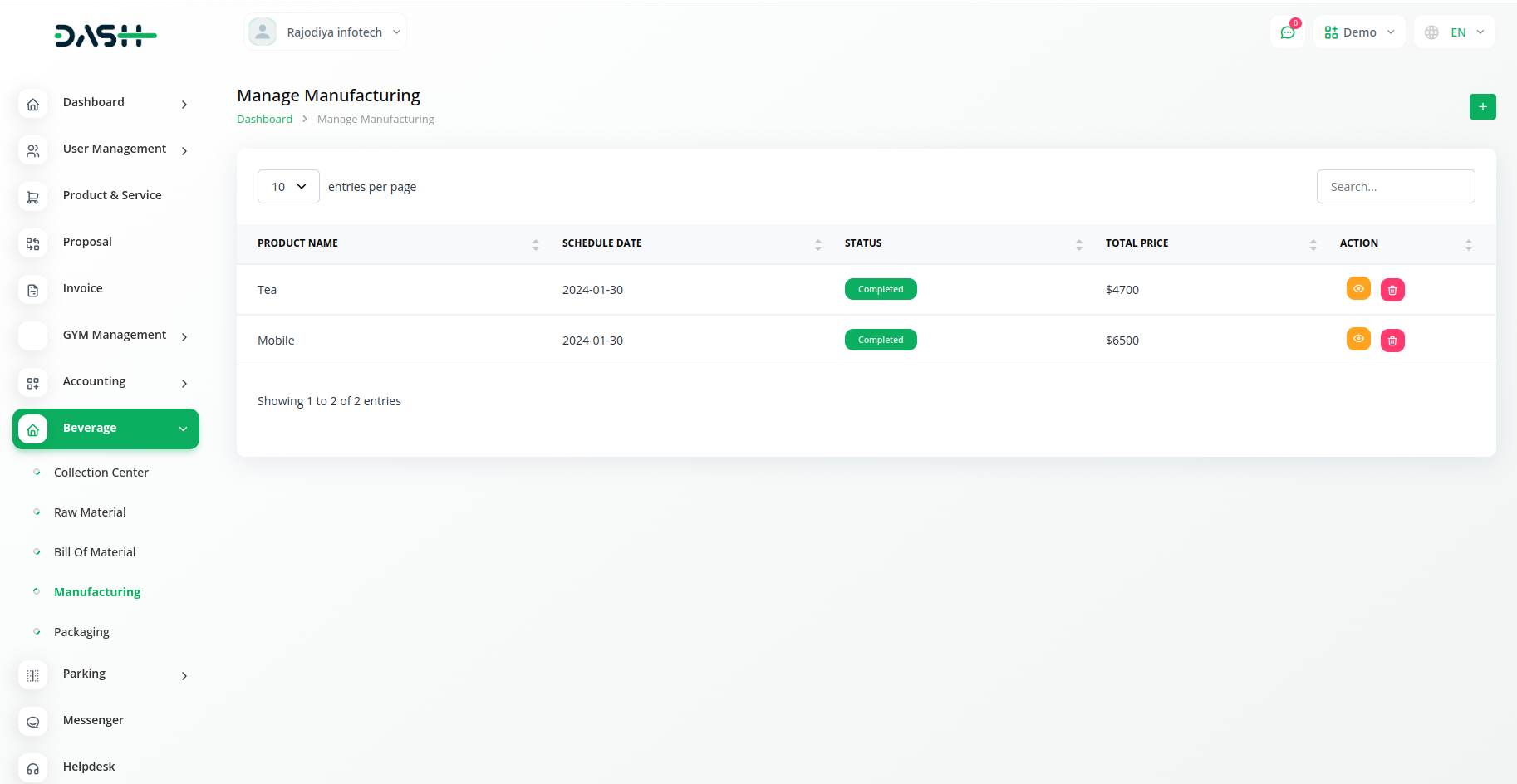Open the chat messages icon in header
Screen dimensions: 1517x784
click(x=1287, y=32)
